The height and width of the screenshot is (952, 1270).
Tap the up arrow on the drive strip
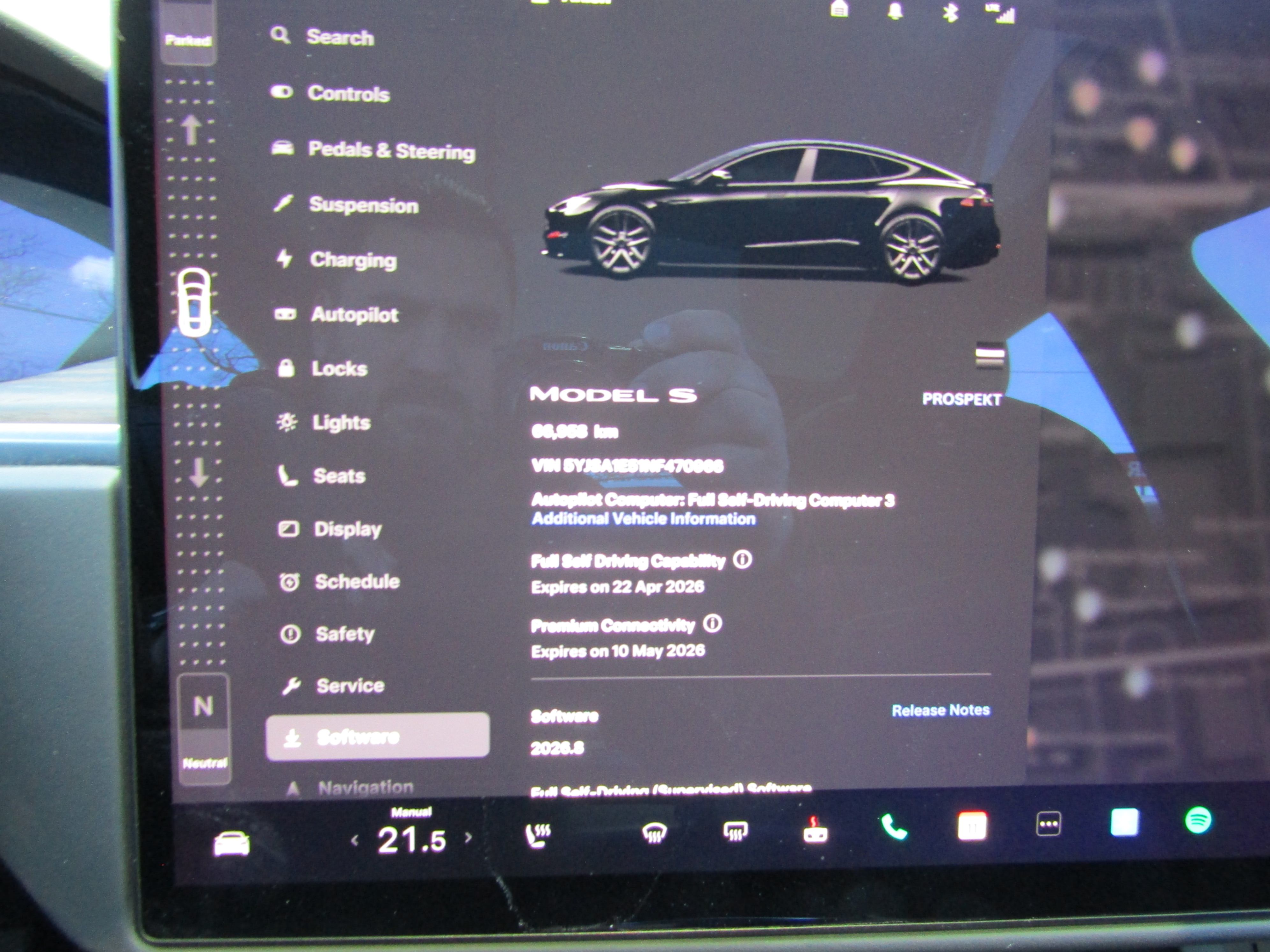pyautogui.click(x=191, y=130)
